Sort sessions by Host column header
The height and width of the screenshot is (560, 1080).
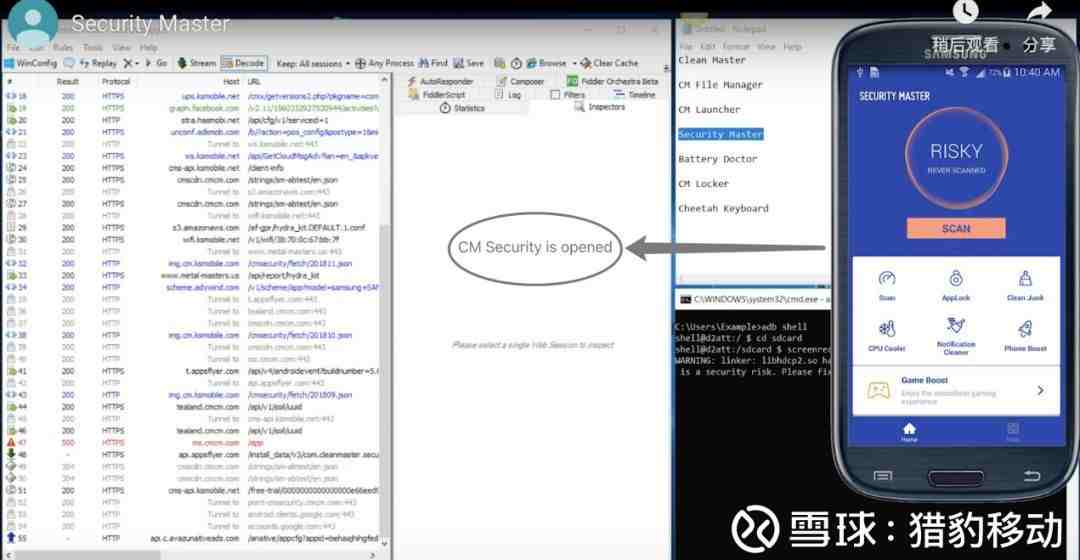point(231,81)
